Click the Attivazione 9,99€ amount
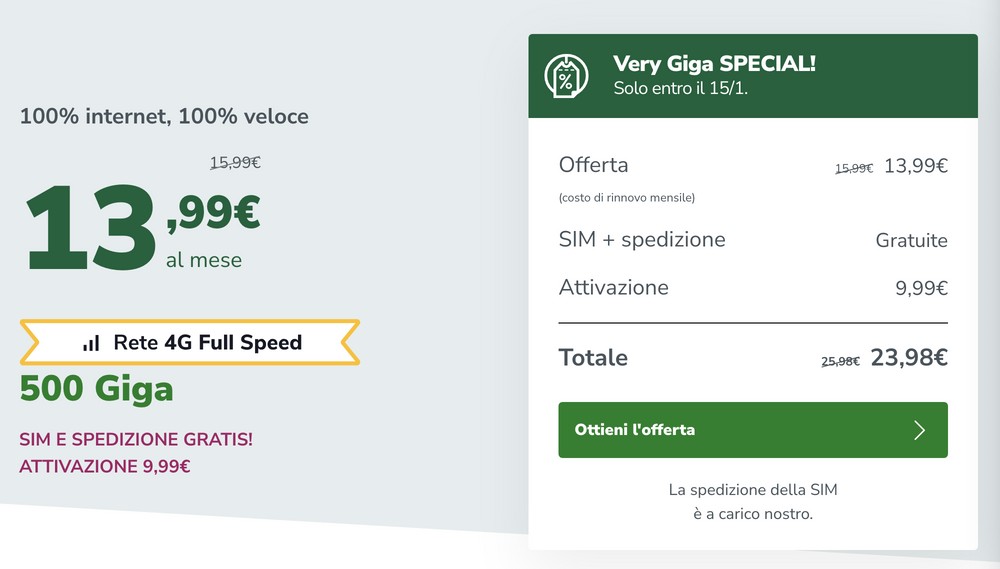This screenshot has height=569, width=1000. tap(922, 288)
